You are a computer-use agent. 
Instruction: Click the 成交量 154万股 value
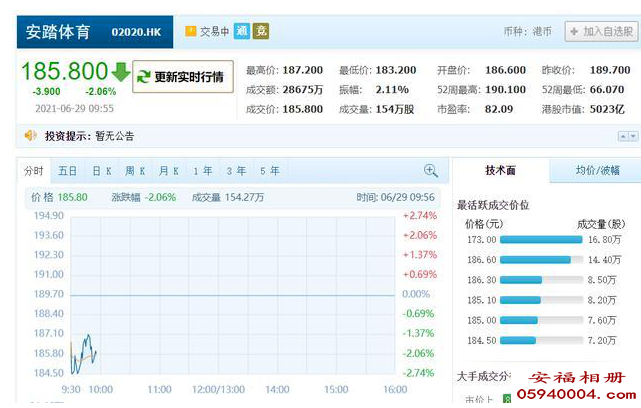[394, 109]
